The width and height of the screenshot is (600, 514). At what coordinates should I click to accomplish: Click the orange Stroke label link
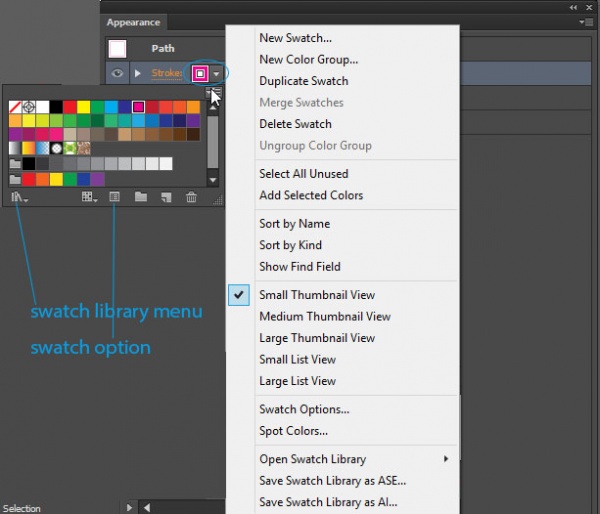pos(167,73)
